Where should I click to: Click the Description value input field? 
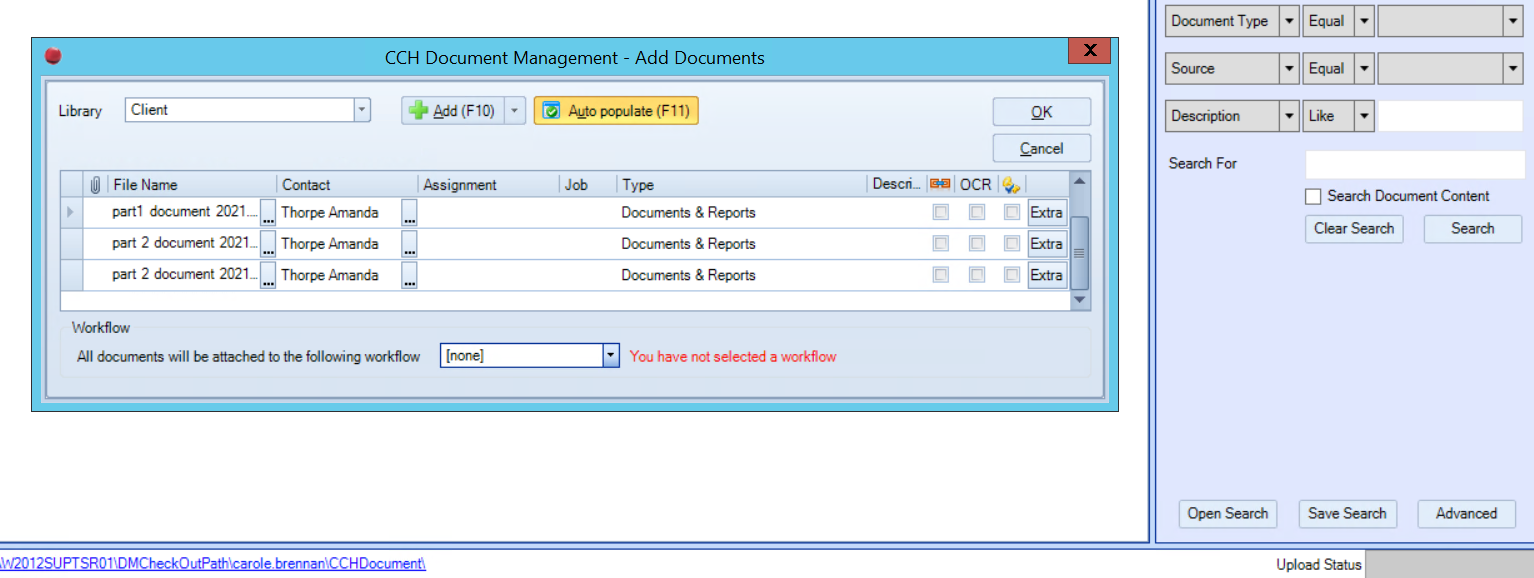[1451, 116]
